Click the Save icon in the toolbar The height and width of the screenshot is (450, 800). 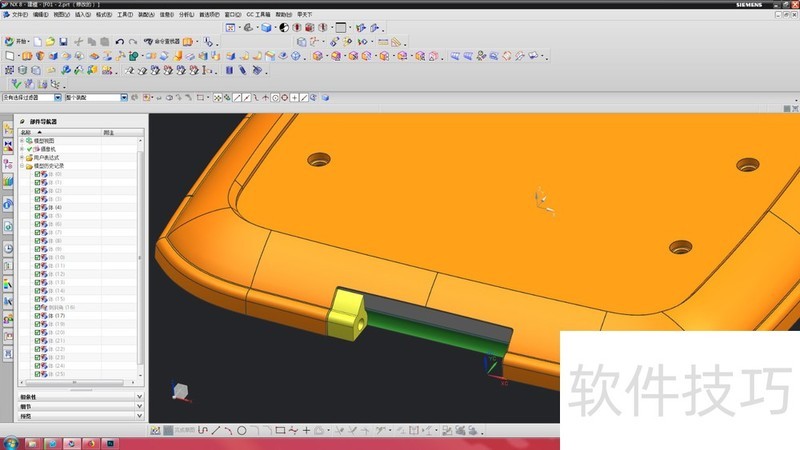tap(63, 41)
